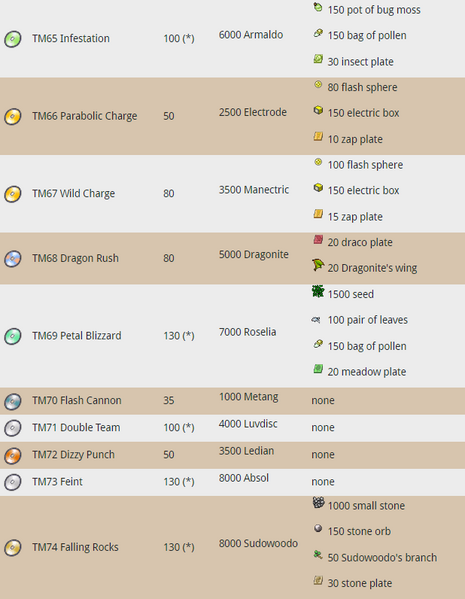465x599 pixels.
Task: Click the TM68 Dragon Rush disc icon
Action: click(x=13, y=259)
